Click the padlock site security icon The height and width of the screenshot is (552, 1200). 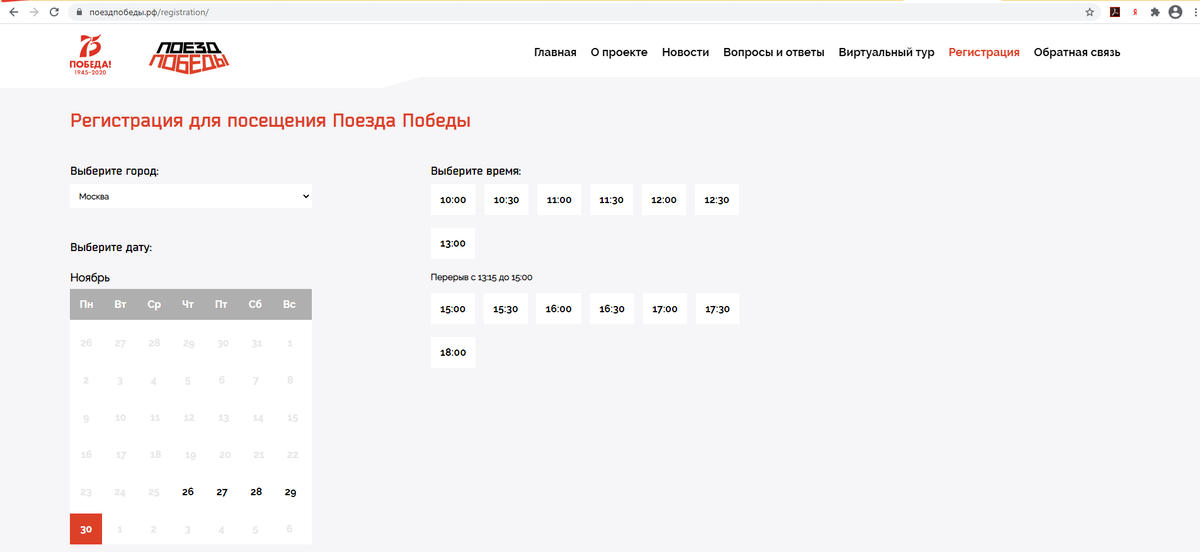coord(79,12)
